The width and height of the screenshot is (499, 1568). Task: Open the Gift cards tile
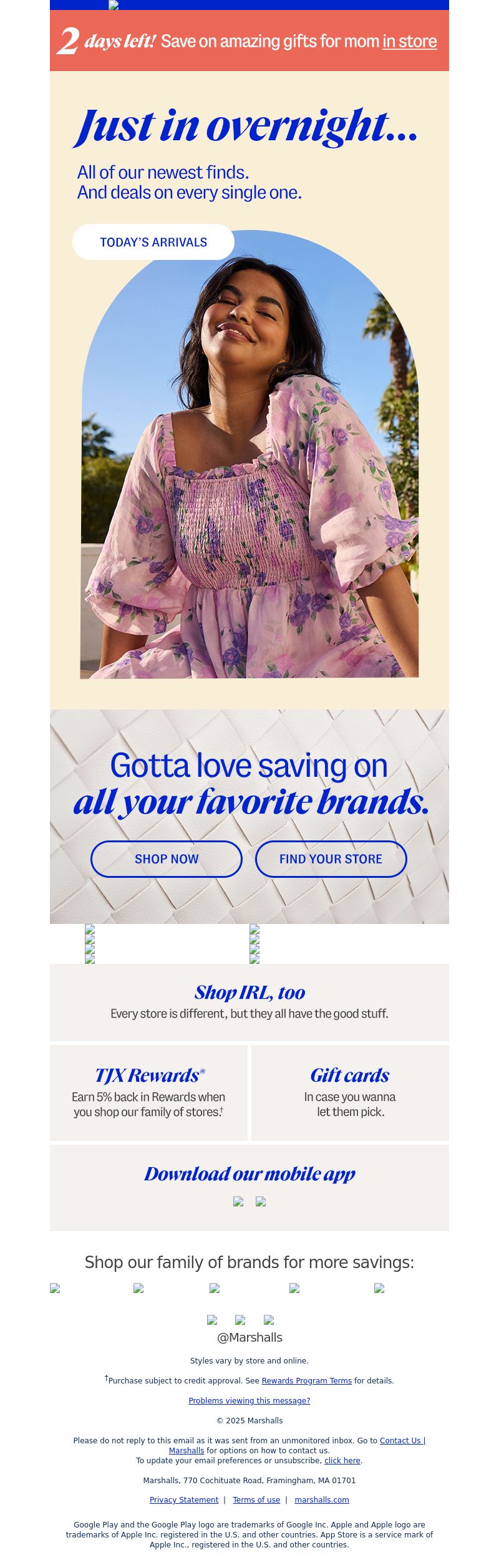[350, 1093]
